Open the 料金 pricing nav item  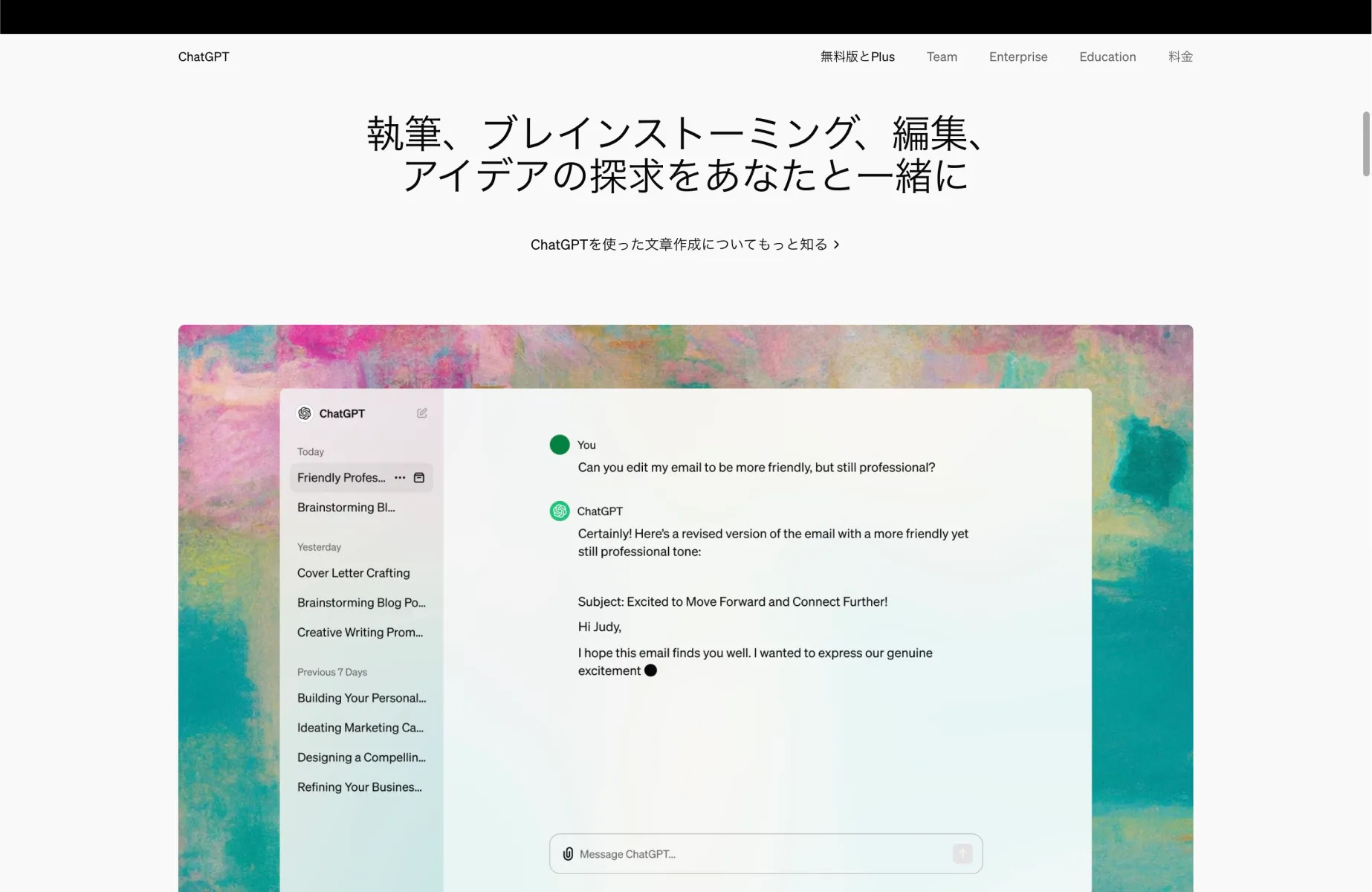(x=1180, y=56)
